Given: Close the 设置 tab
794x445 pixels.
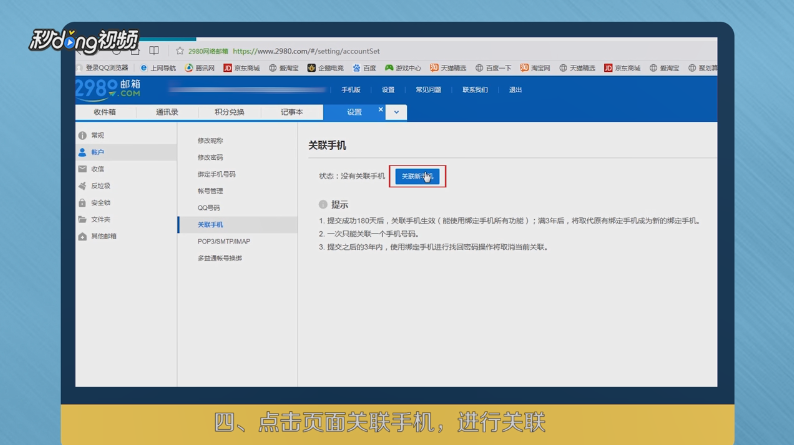Looking at the screenshot, I should [381, 109].
